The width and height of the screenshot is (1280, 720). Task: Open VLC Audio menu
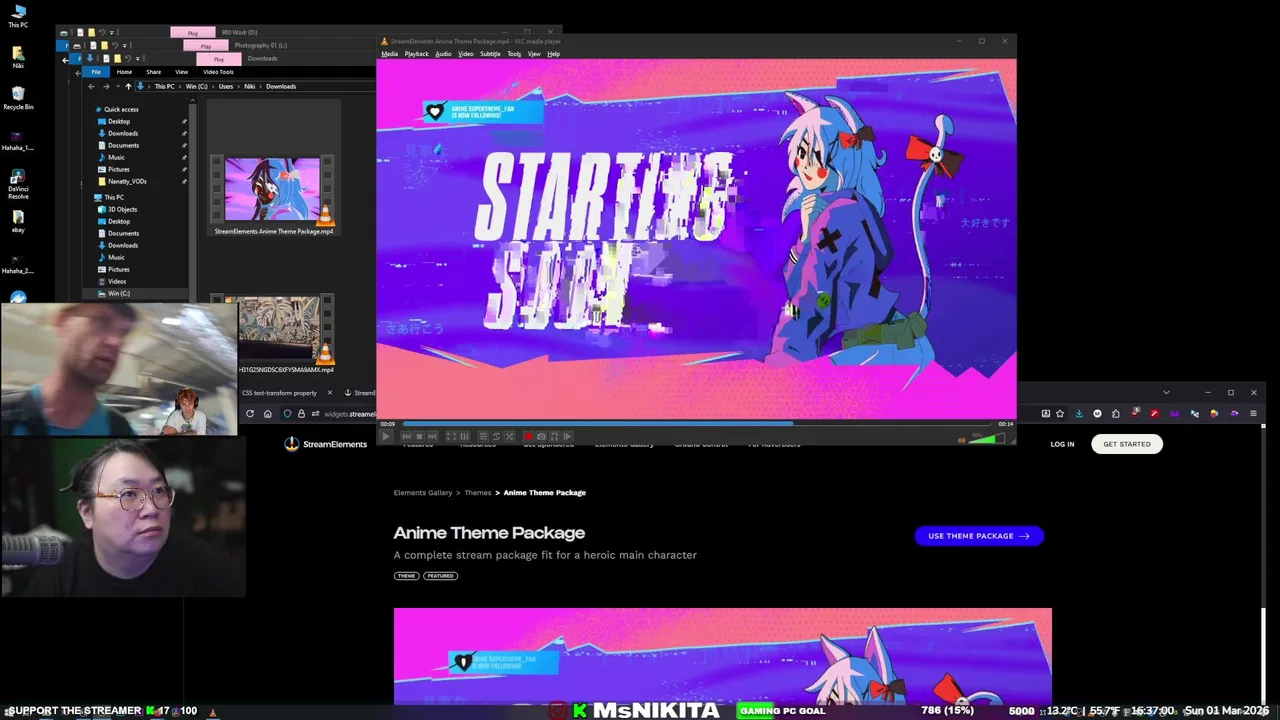(x=443, y=54)
